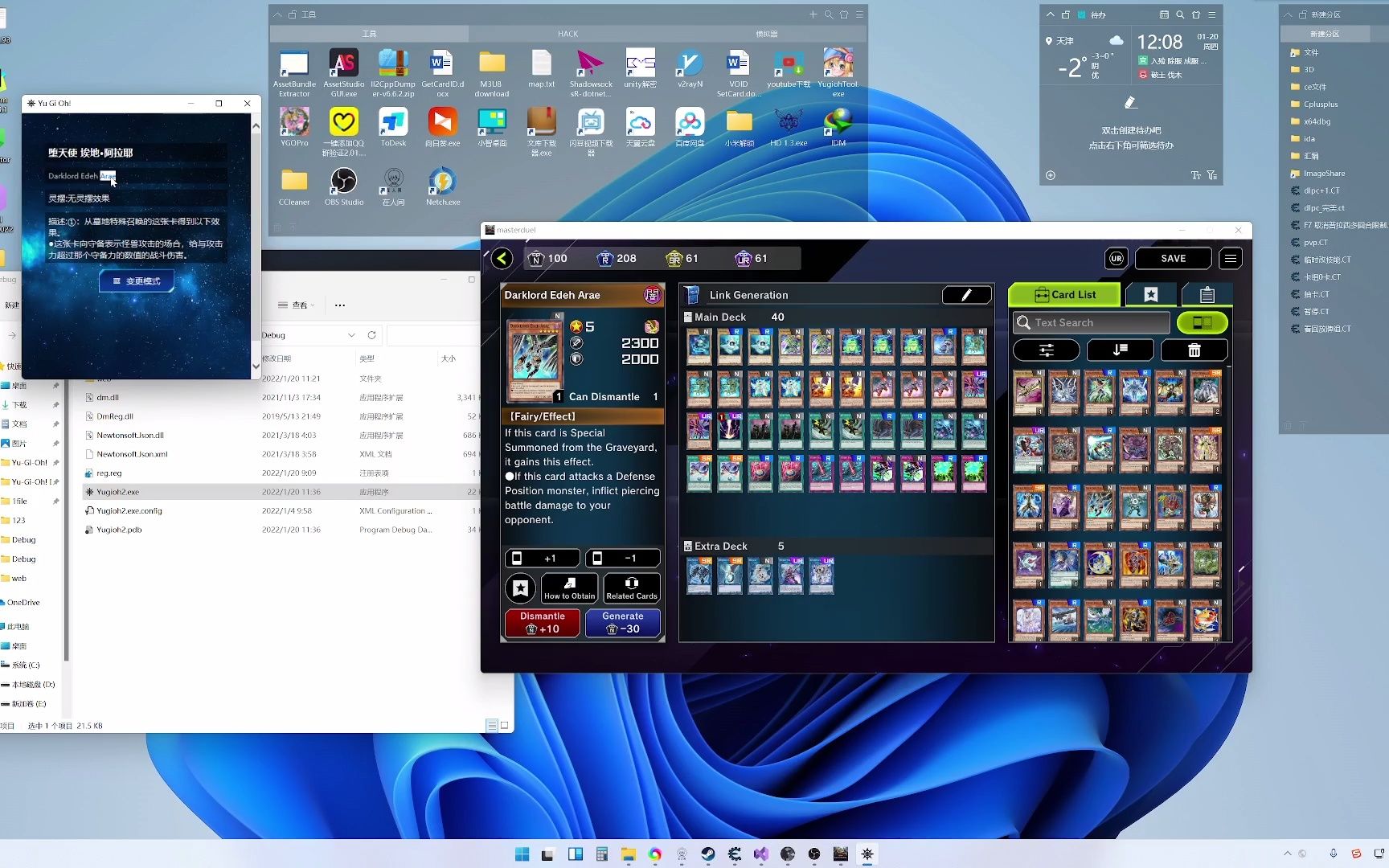This screenshot has height=868, width=1389.
Task: Open the bookmarked cards star tab
Action: [x=1150, y=295]
